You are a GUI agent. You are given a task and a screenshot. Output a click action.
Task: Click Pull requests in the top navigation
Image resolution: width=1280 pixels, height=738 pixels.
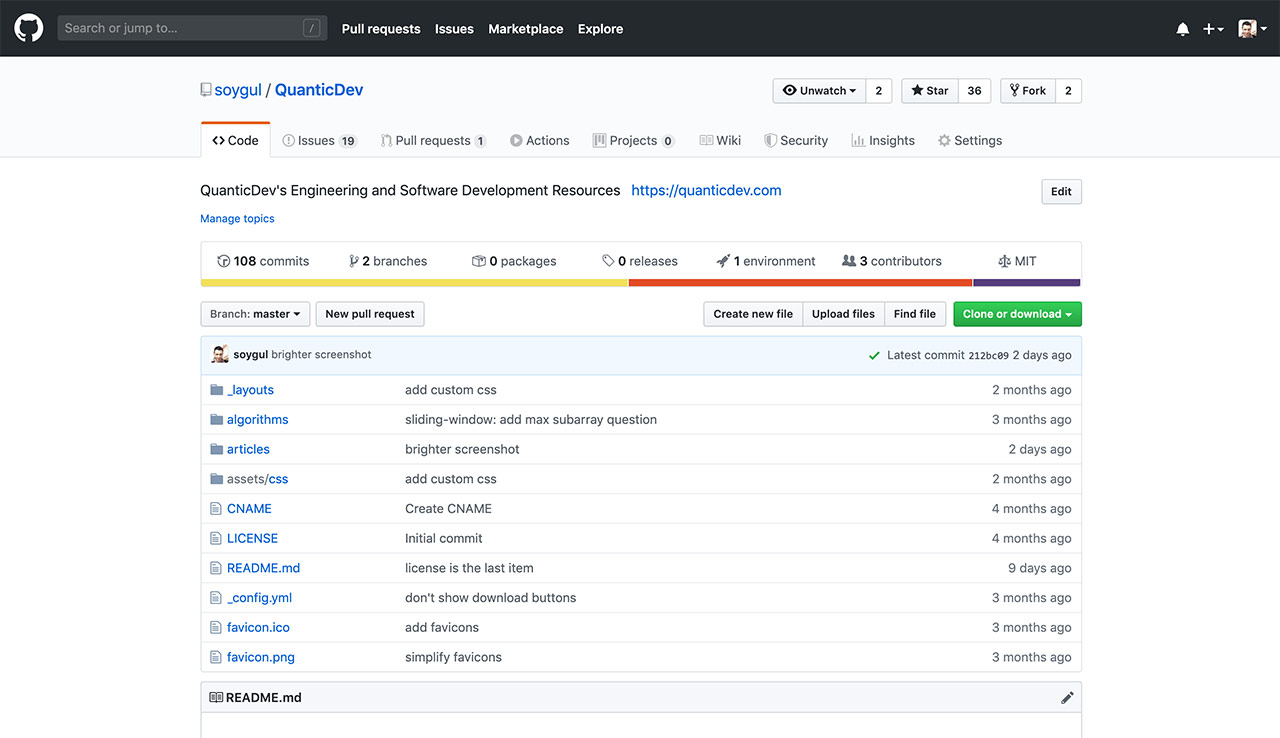[x=381, y=29]
